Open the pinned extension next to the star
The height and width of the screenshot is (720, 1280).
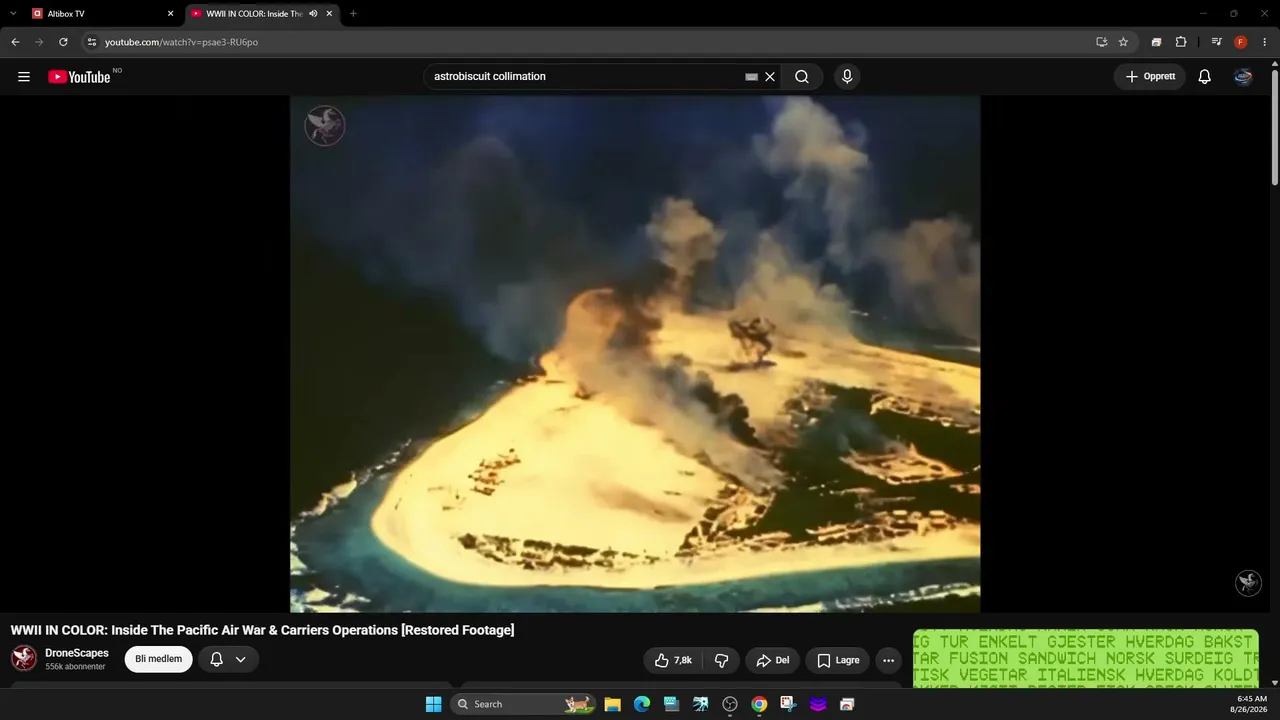click(1156, 42)
